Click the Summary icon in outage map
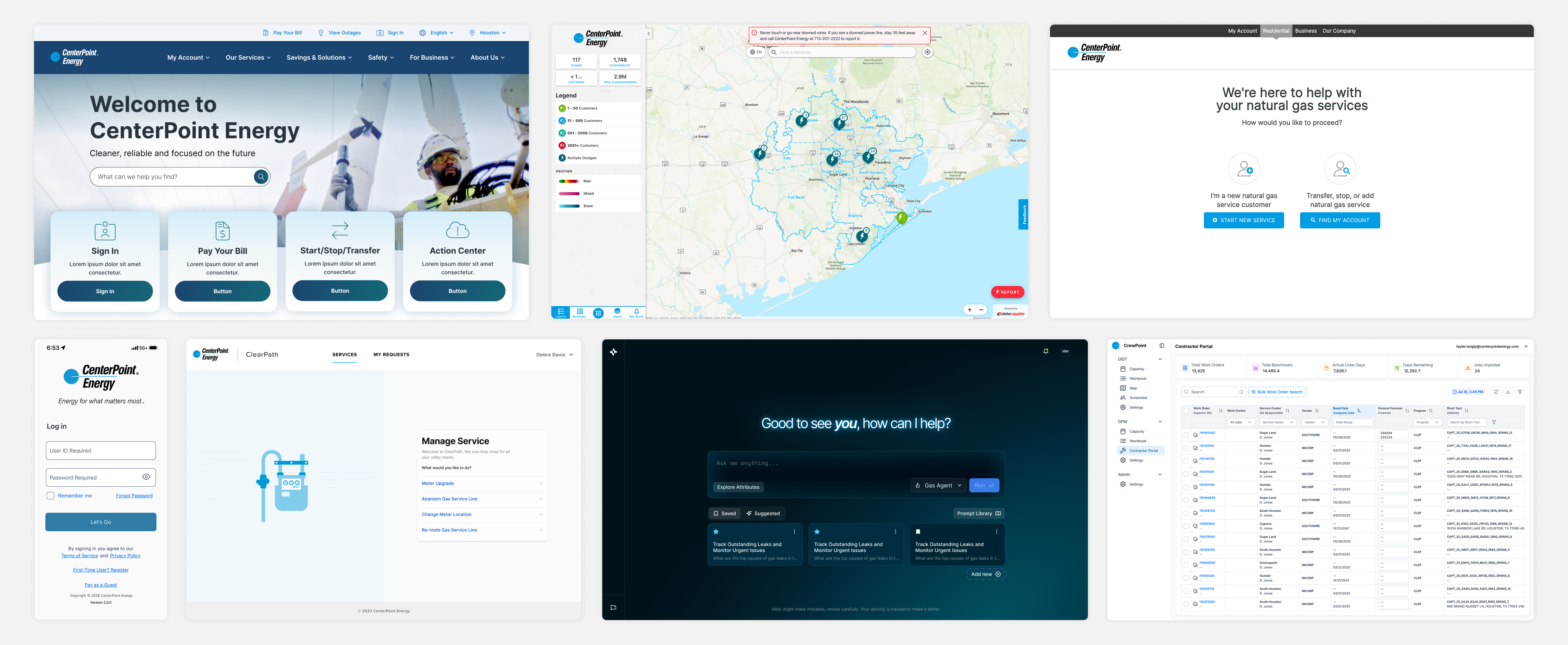1568x645 pixels. click(579, 312)
